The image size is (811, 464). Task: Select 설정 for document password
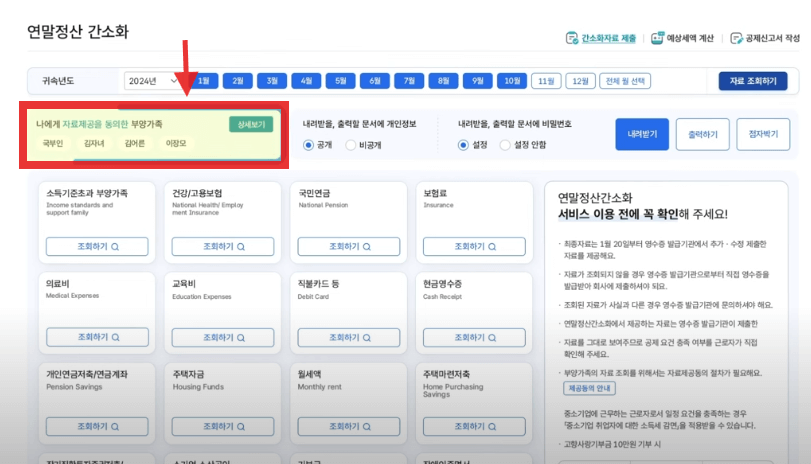[x=463, y=145]
